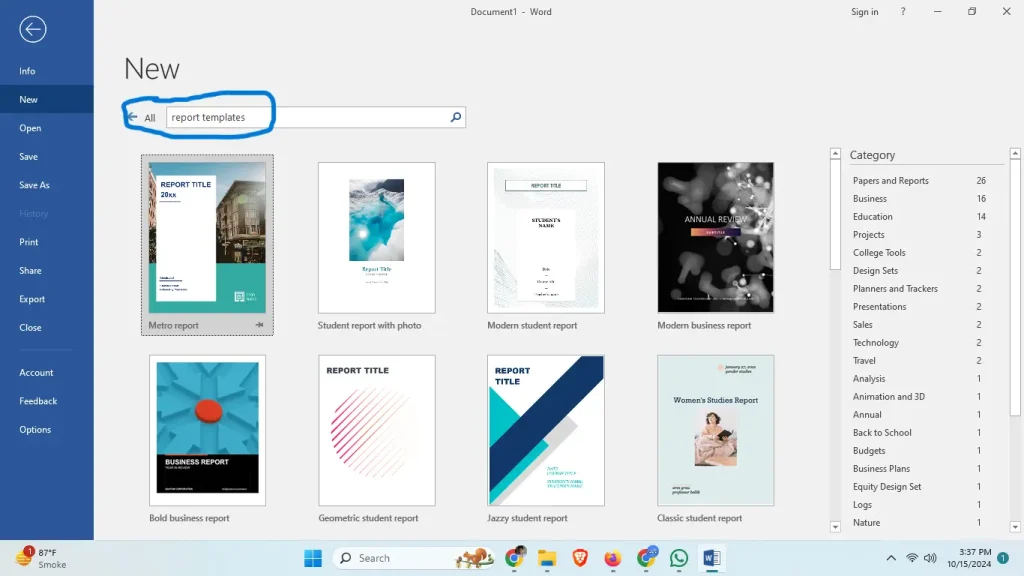Open Brave browser from taskbar

tap(579, 558)
